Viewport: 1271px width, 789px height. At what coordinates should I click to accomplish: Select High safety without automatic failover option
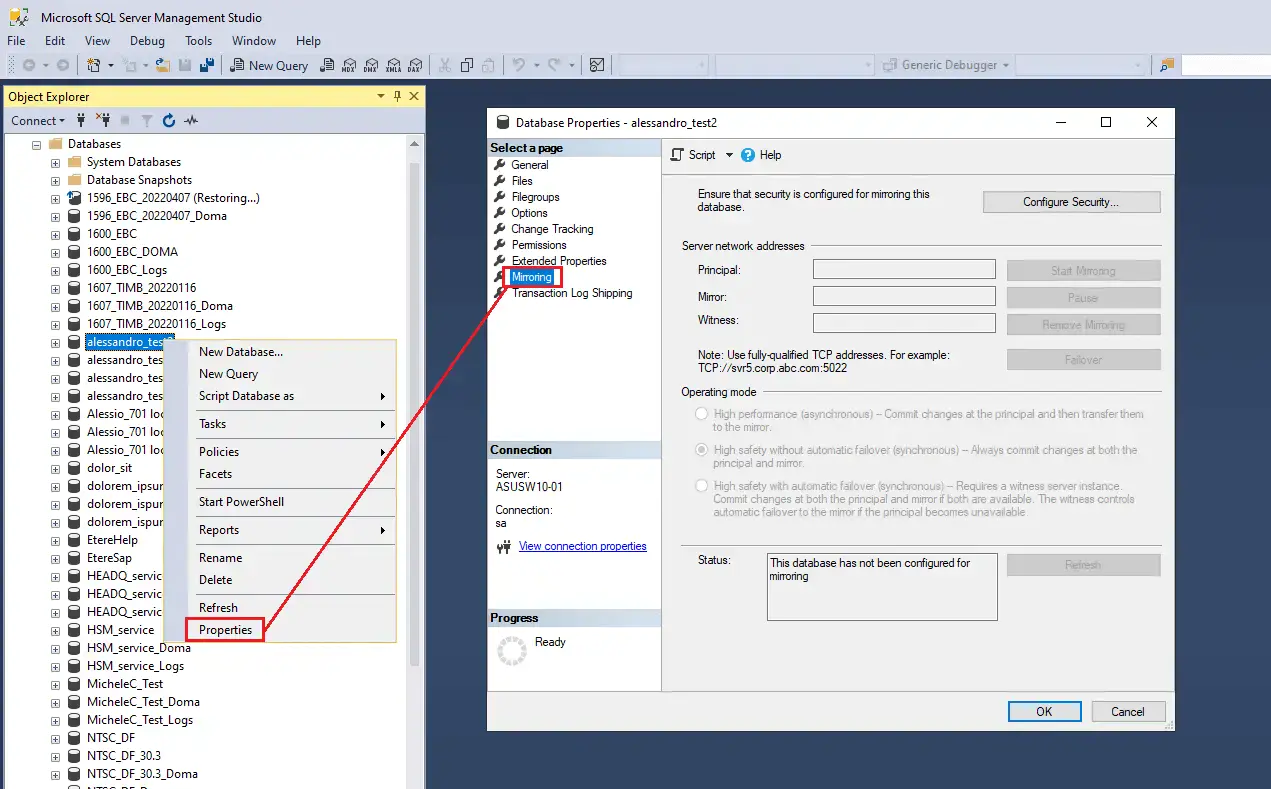click(x=701, y=450)
